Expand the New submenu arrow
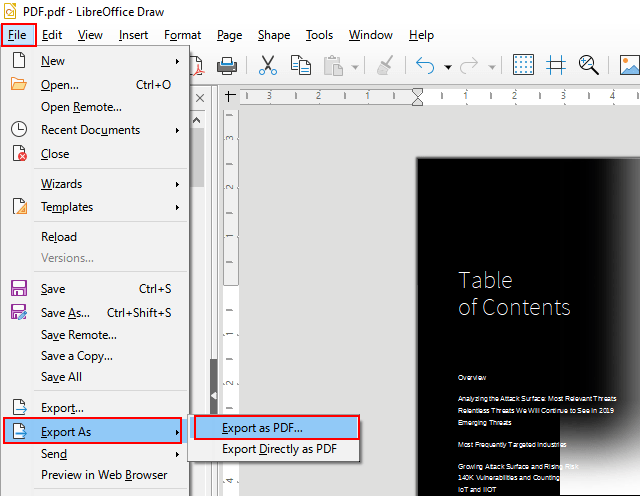 (177, 61)
